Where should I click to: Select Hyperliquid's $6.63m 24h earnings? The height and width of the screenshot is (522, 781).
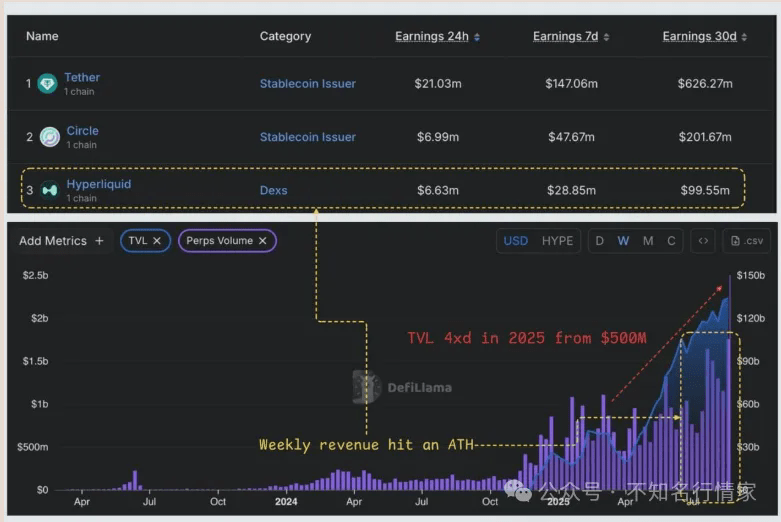click(438, 190)
